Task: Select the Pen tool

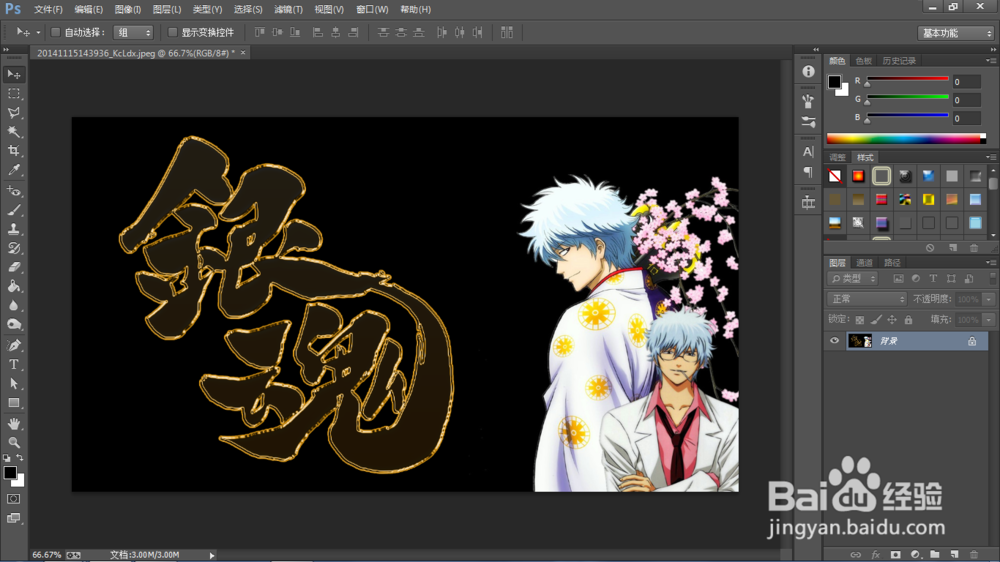Action: (x=13, y=346)
